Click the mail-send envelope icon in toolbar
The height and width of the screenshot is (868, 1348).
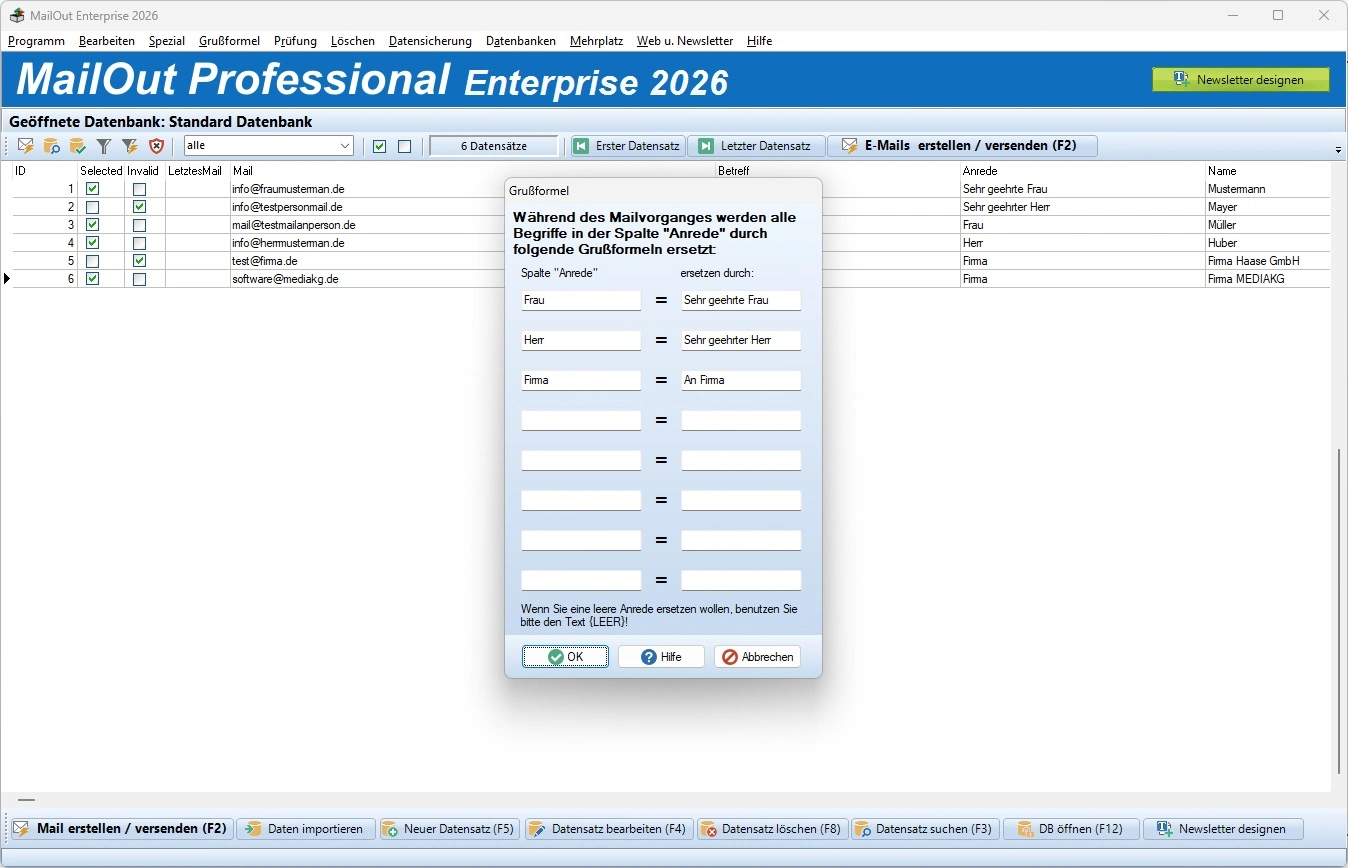pos(26,146)
